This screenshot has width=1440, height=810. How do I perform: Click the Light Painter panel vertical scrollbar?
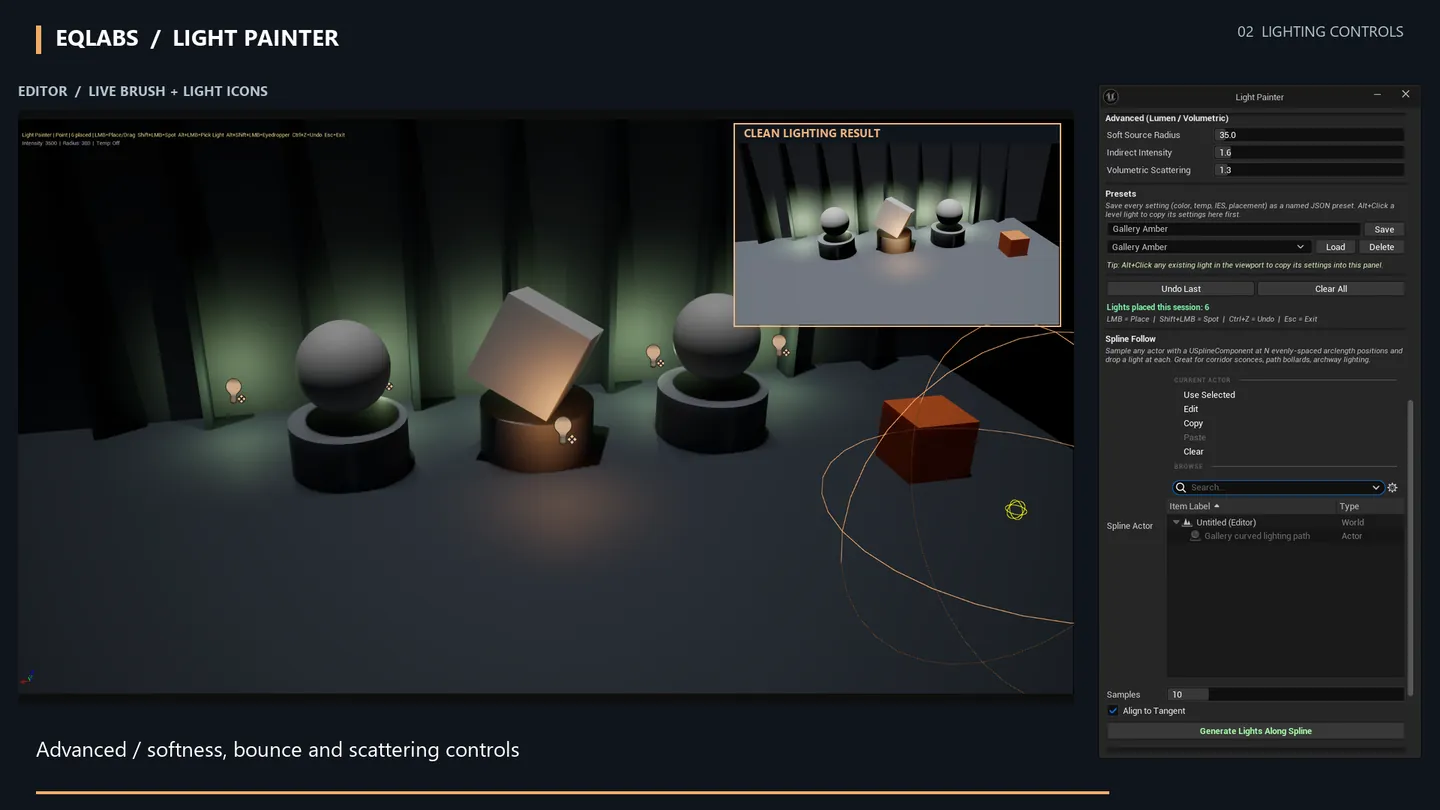tap(1410, 548)
